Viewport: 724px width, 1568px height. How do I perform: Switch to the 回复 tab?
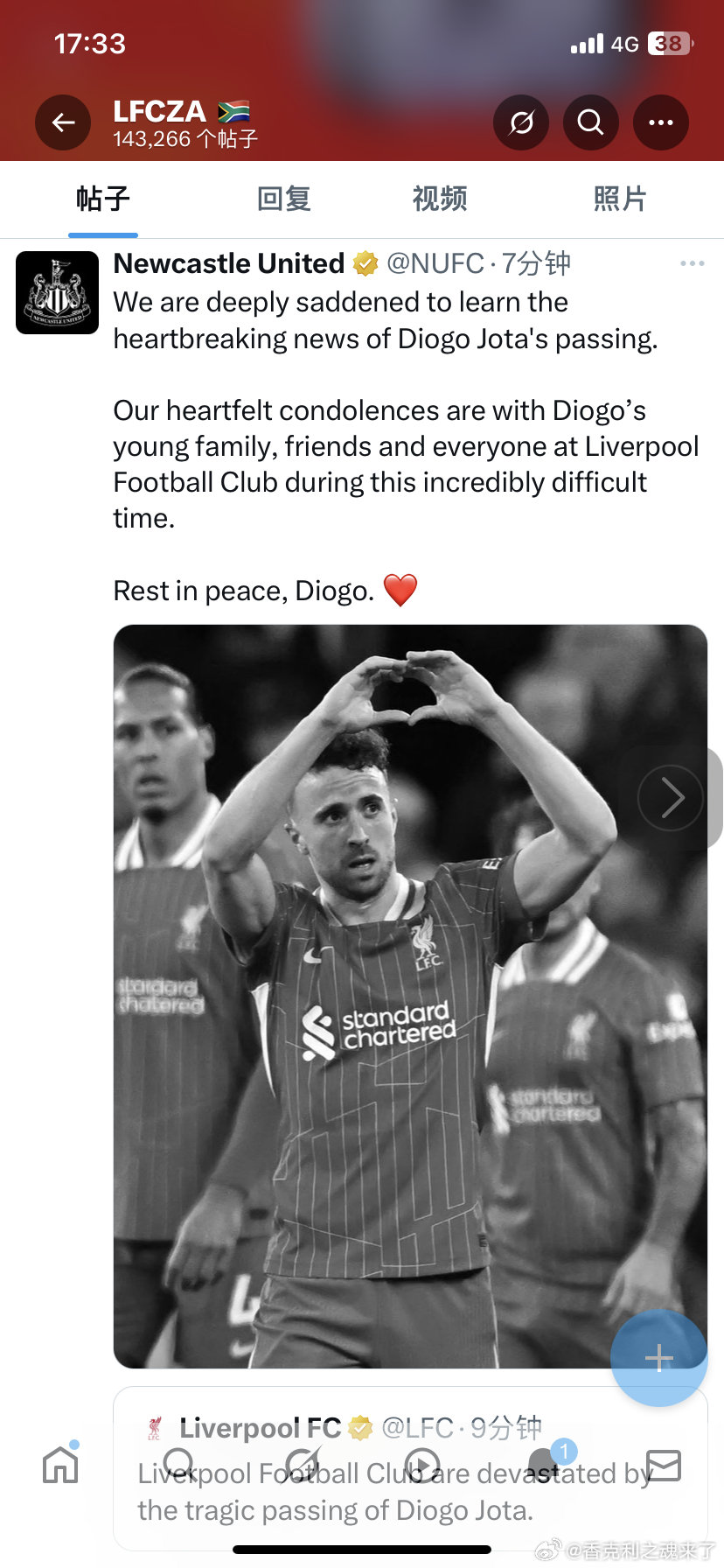pyautogui.click(x=283, y=199)
